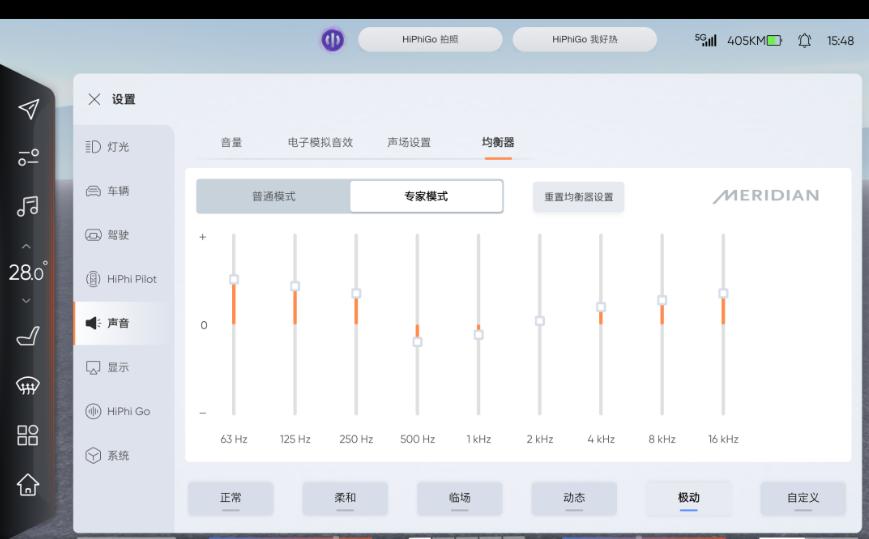The height and width of the screenshot is (539, 869).
Task: Raise temperature with the up chevron
Action: click(26, 246)
